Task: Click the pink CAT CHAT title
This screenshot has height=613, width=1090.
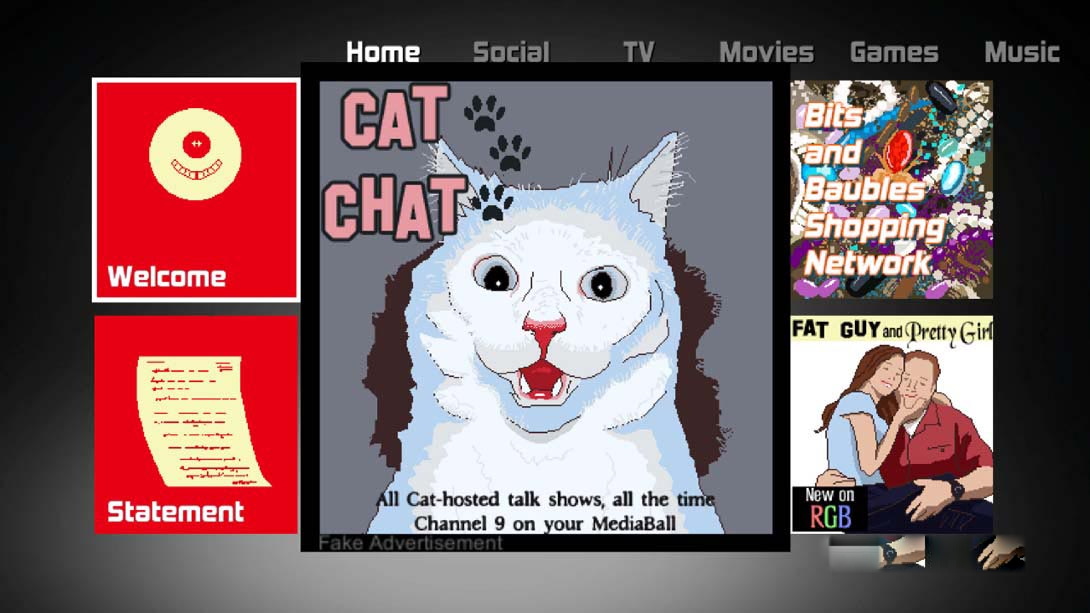Action: [x=395, y=165]
